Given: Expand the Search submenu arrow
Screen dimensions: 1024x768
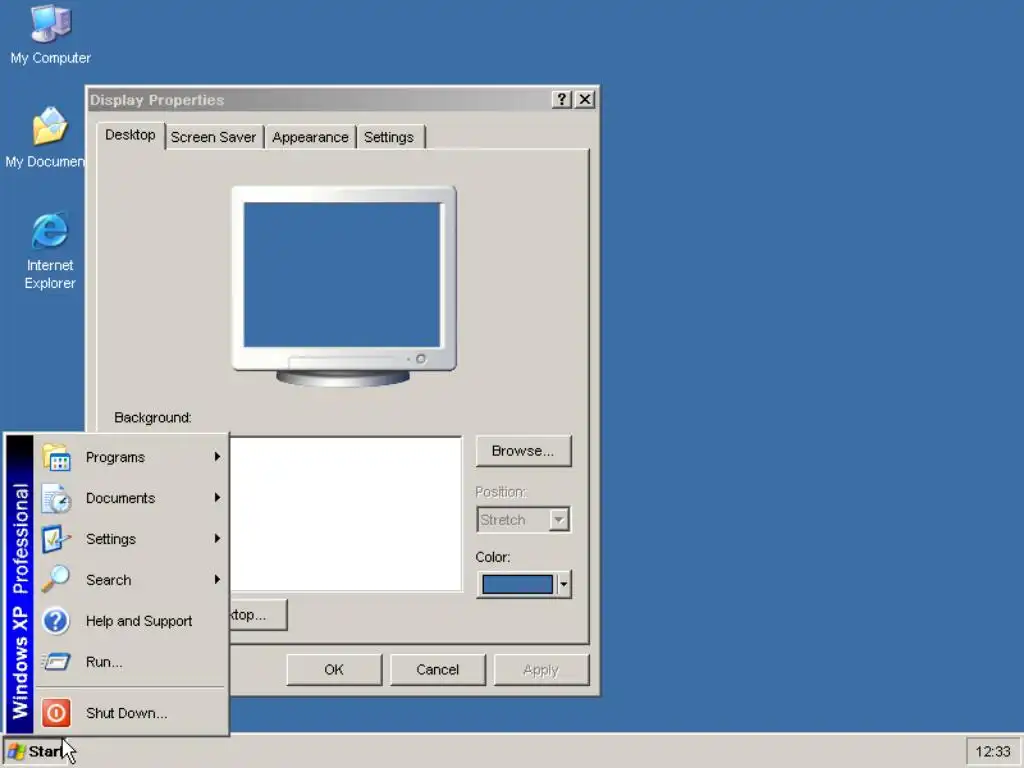Looking at the screenshot, I should pyautogui.click(x=217, y=579).
